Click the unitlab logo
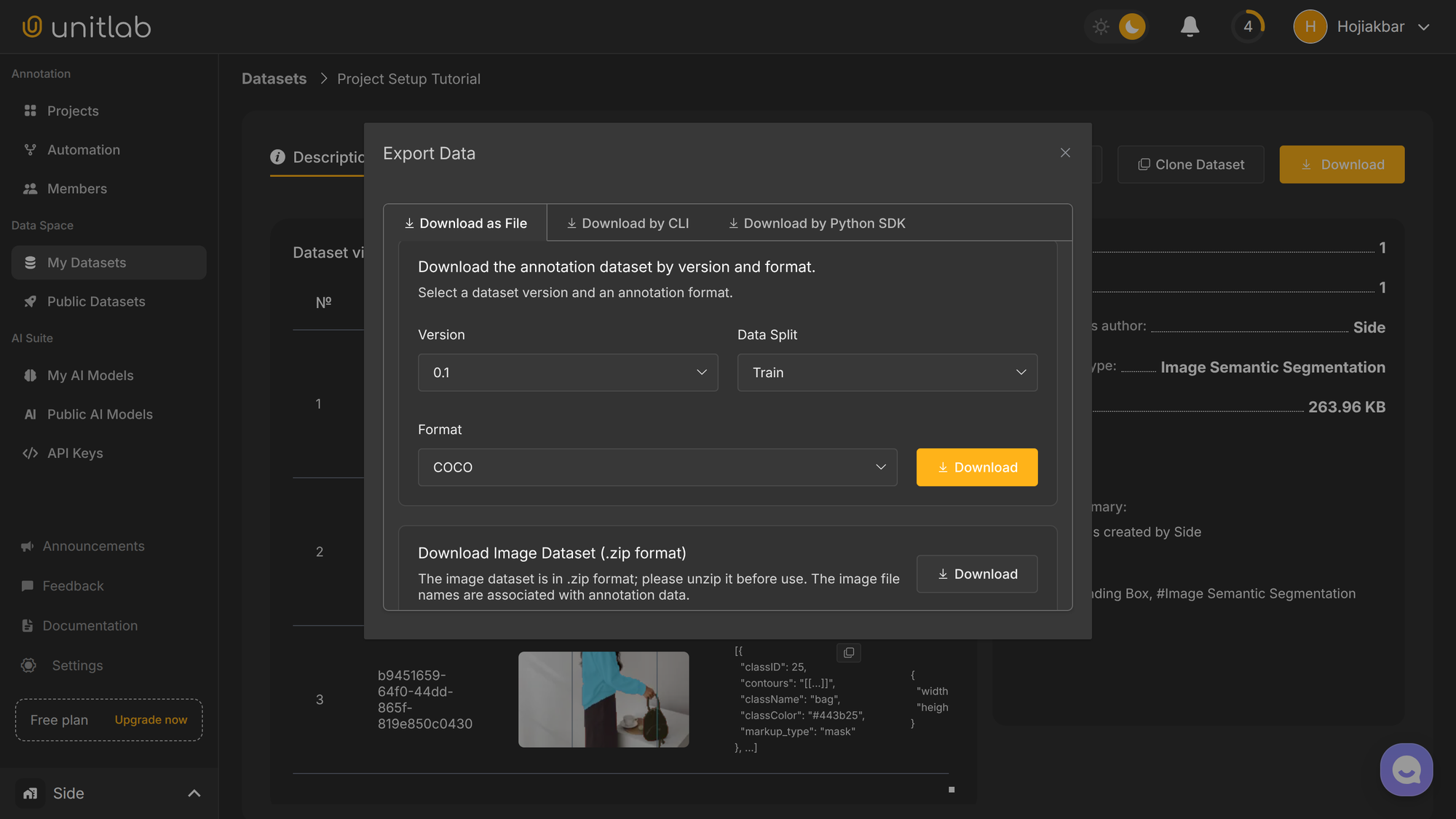The image size is (1456, 819). (x=87, y=27)
